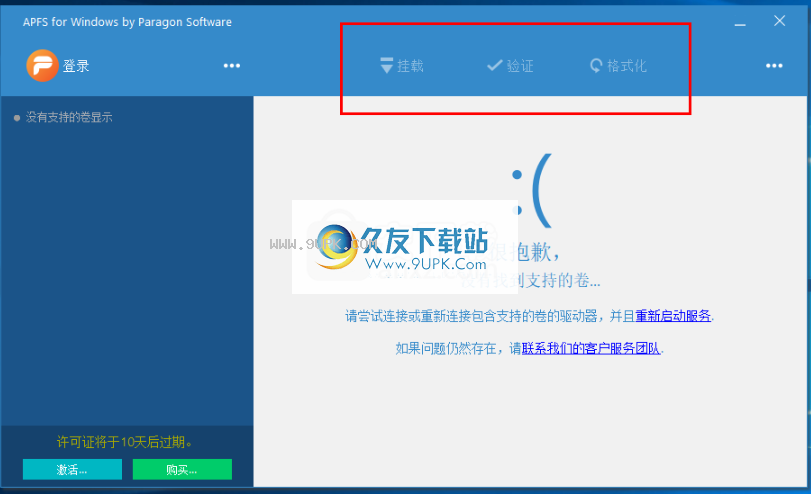Image resolution: width=811 pixels, height=494 pixels.
Task: Click the 重新启动服务 restart service link
Action: click(x=673, y=316)
